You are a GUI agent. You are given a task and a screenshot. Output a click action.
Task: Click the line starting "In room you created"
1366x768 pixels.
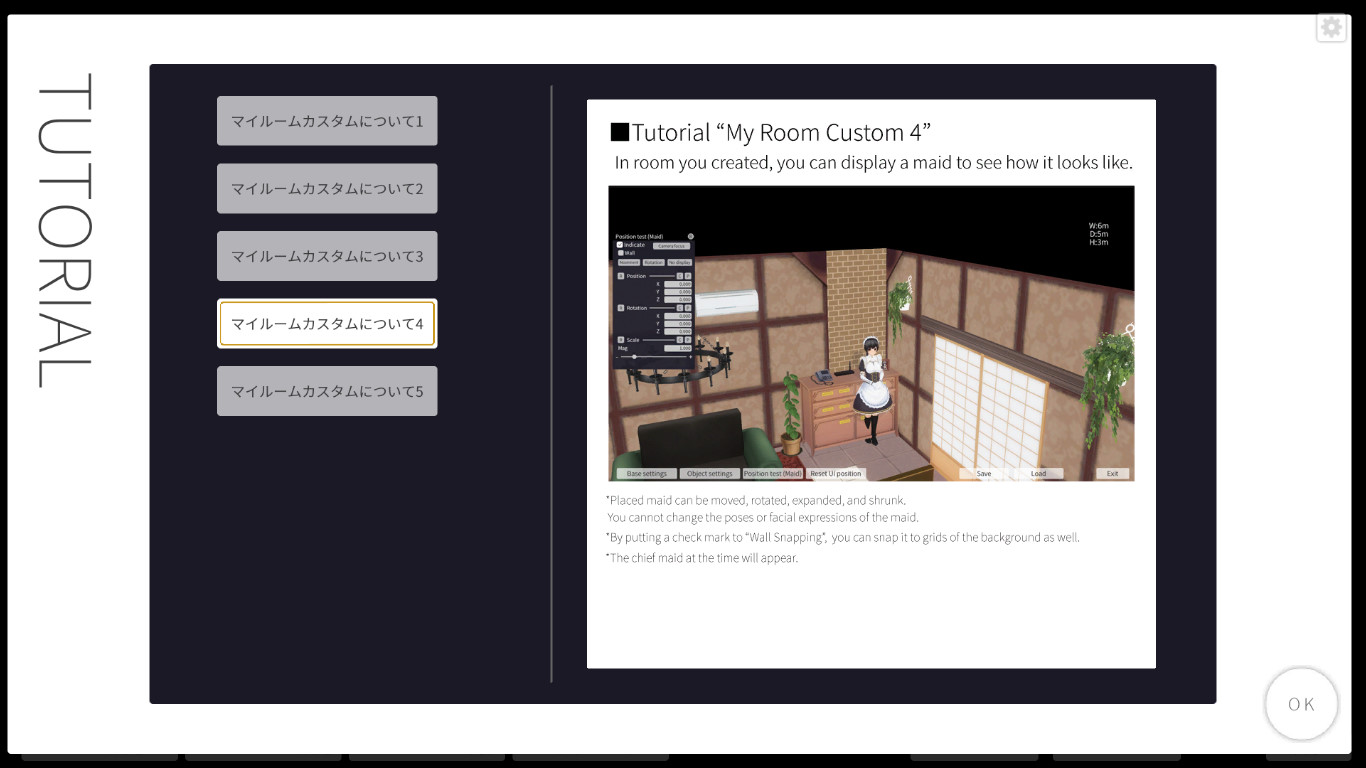(x=873, y=162)
